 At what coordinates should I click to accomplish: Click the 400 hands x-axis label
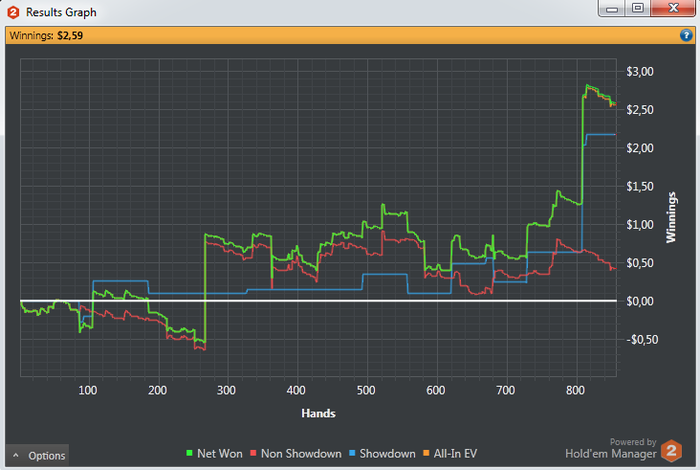click(296, 391)
